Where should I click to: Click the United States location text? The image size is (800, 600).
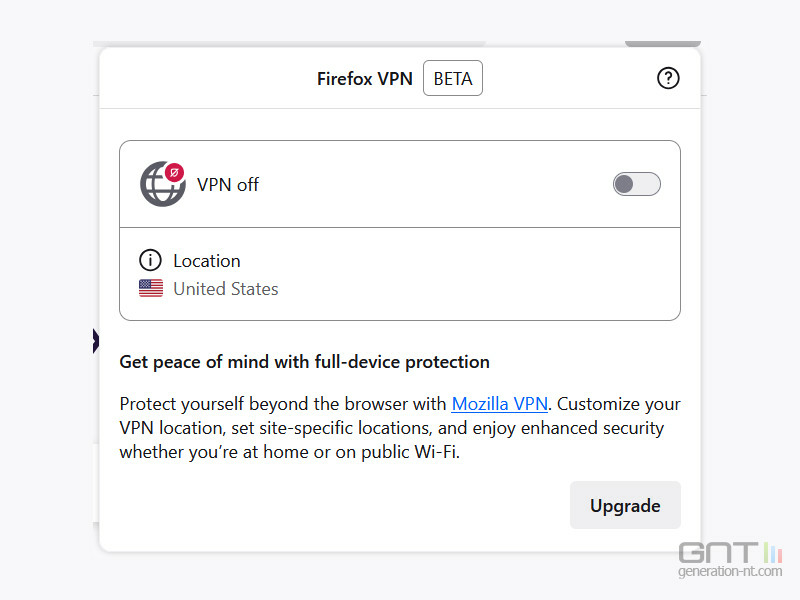[x=226, y=289]
